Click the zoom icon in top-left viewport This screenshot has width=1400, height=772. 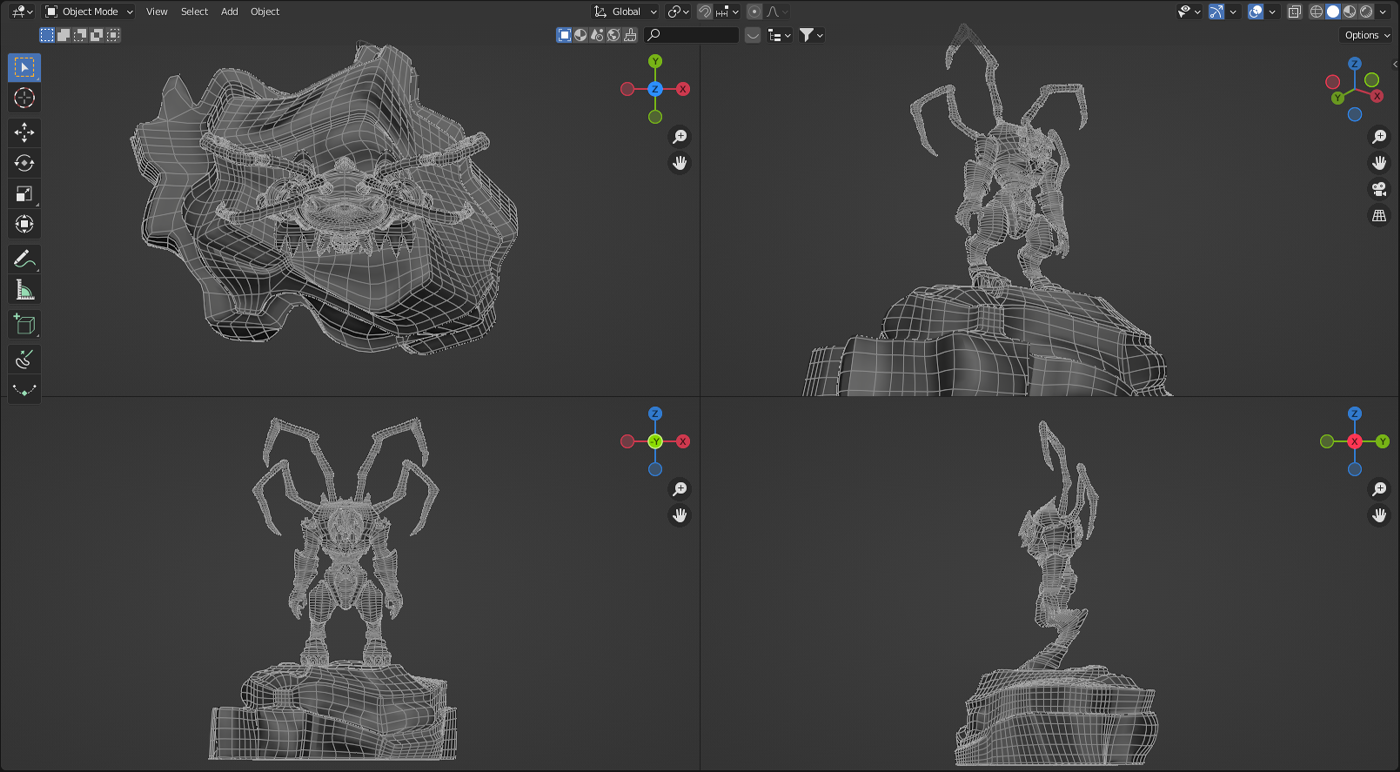tap(680, 137)
